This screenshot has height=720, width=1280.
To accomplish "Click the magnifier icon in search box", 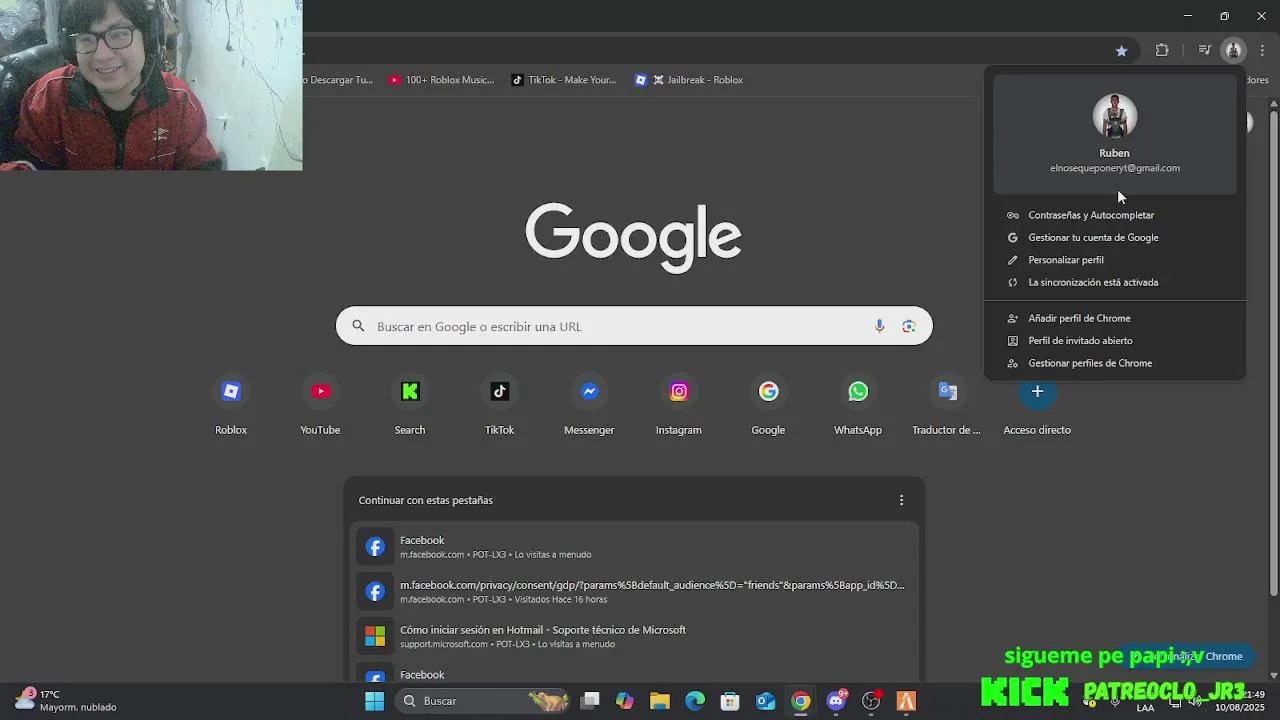I will (x=358, y=326).
